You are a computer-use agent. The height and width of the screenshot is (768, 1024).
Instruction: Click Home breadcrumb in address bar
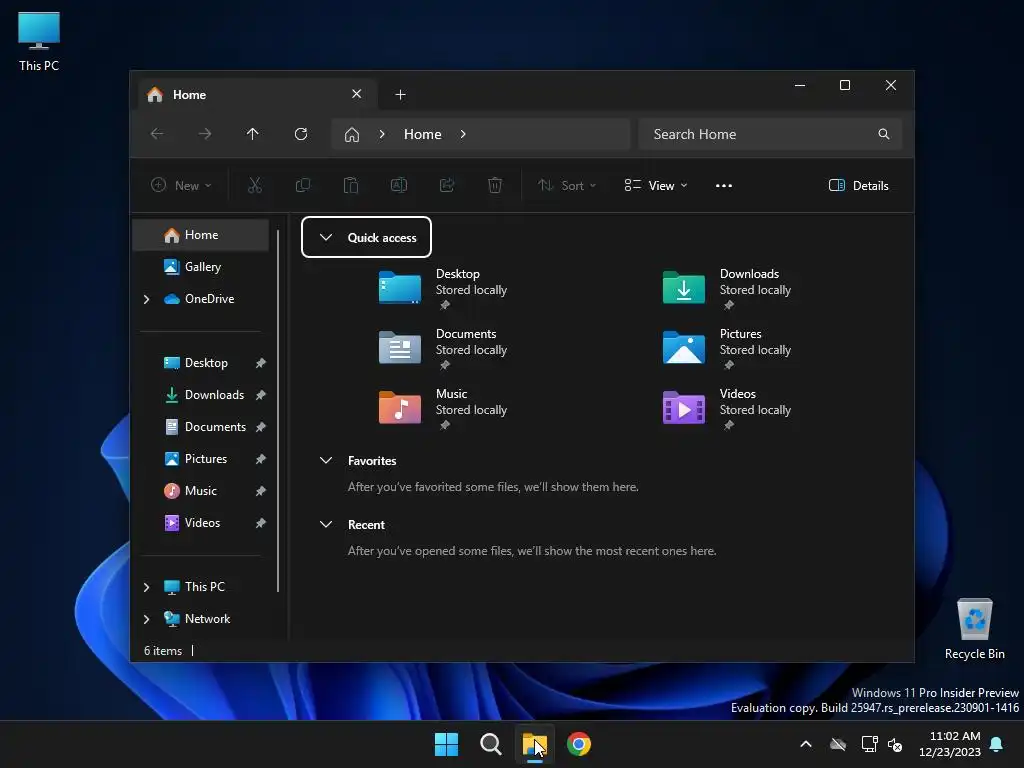423,134
